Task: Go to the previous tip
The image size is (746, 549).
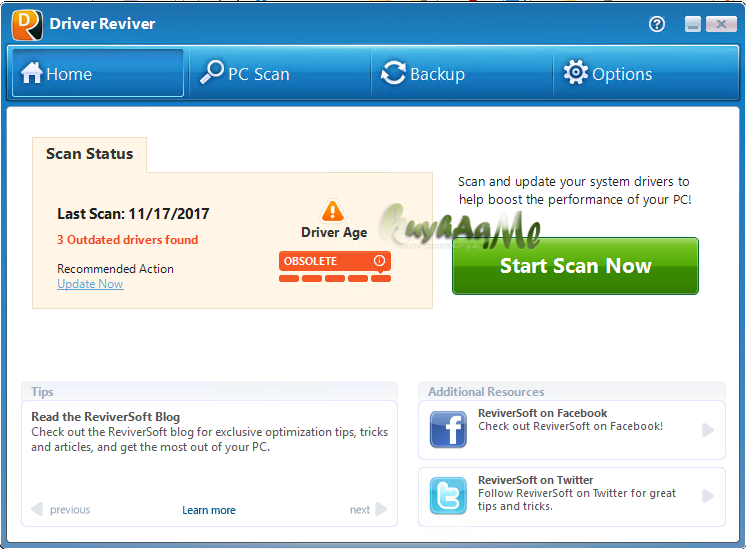Action: (70, 510)
